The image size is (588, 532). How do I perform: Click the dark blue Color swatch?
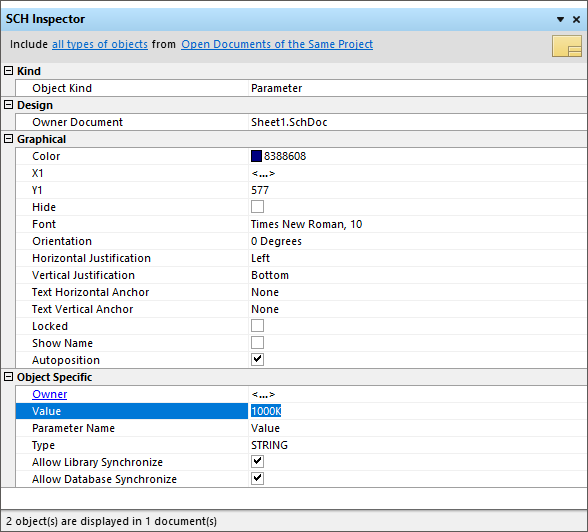256,156
